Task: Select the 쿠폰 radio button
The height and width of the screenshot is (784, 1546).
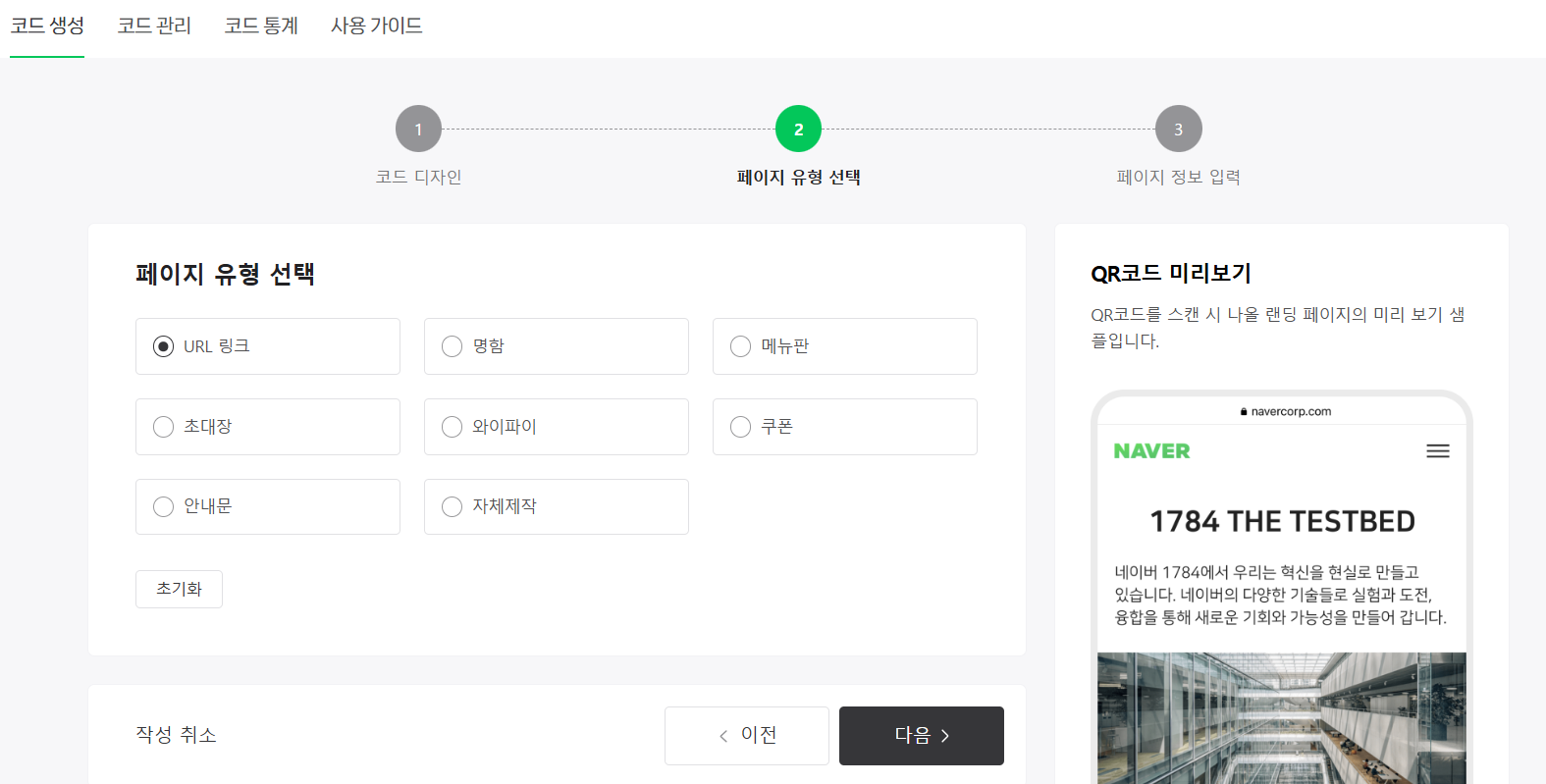Action: [x=739, y=426]
